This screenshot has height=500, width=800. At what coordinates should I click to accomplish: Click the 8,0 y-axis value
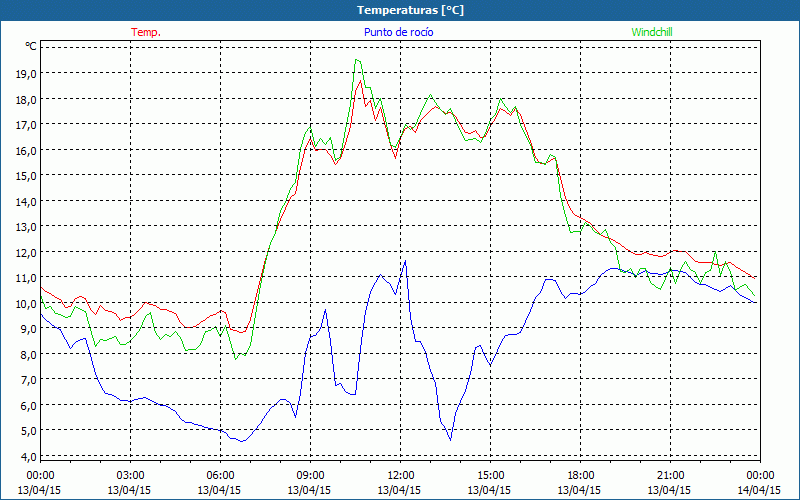point(29,354)
